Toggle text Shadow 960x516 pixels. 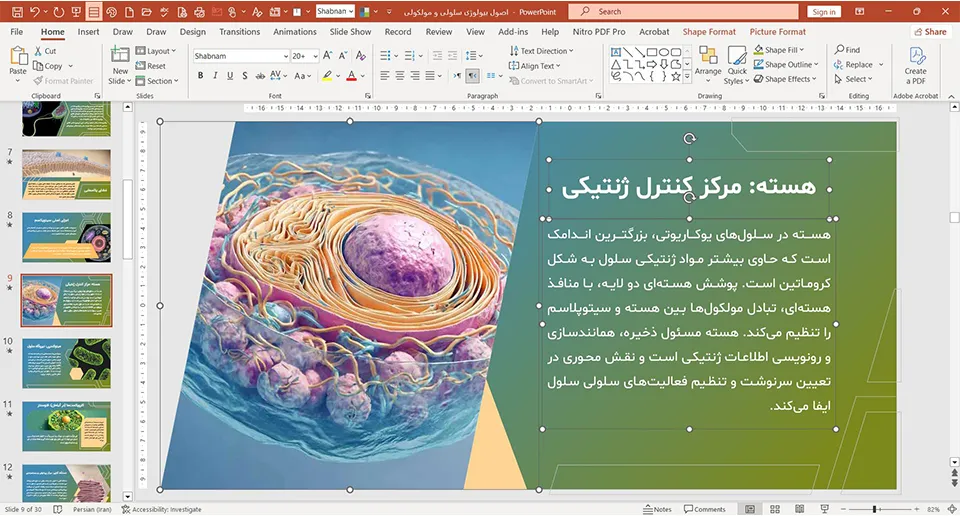coord(244,75)
